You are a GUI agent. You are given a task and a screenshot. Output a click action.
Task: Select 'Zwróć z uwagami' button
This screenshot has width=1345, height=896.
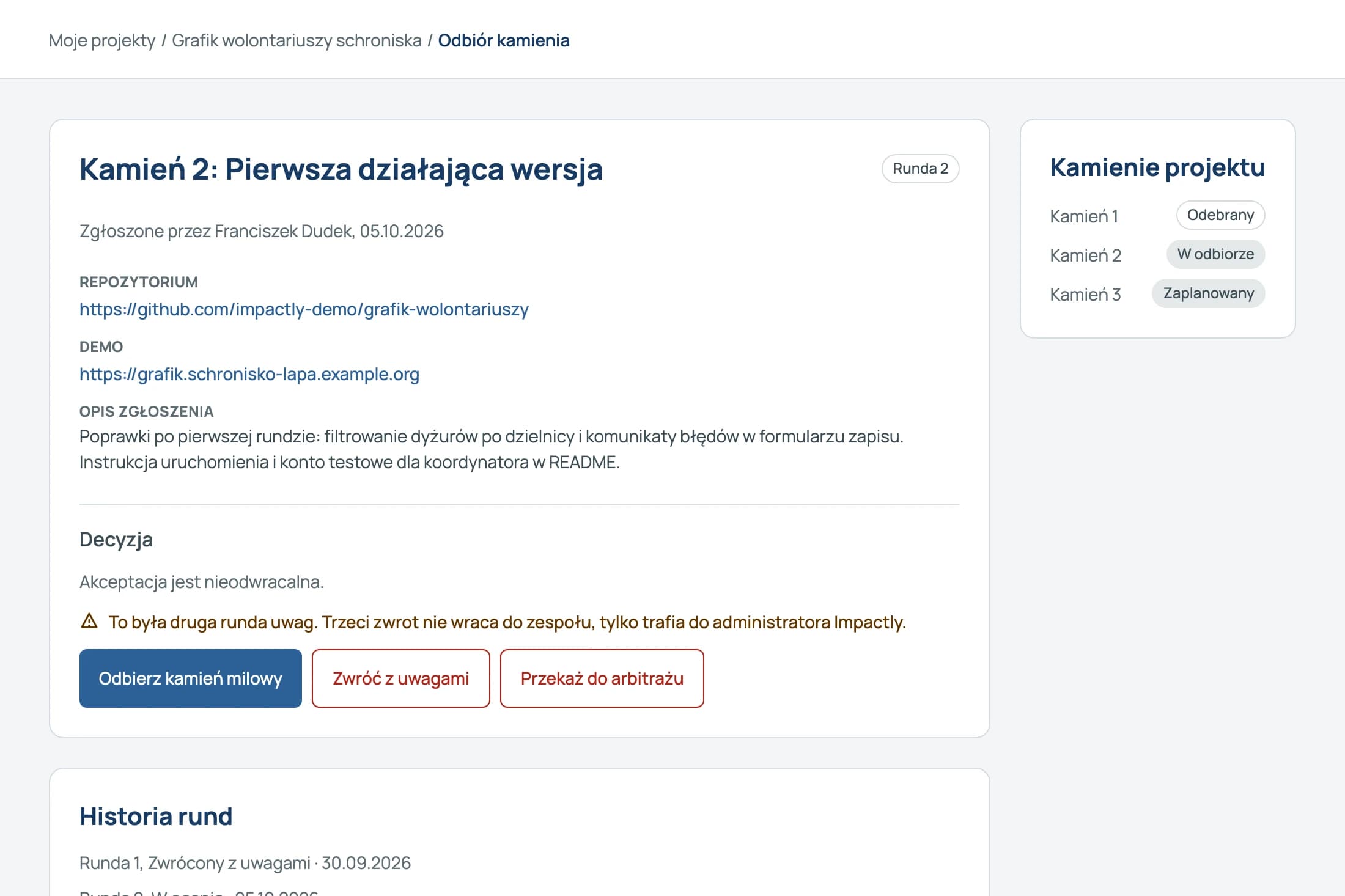(x=401, y=678)
